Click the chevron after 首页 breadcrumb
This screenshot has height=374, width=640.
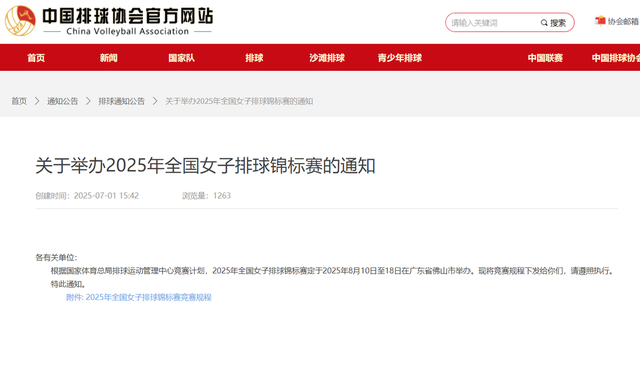[x=37, y=101]
